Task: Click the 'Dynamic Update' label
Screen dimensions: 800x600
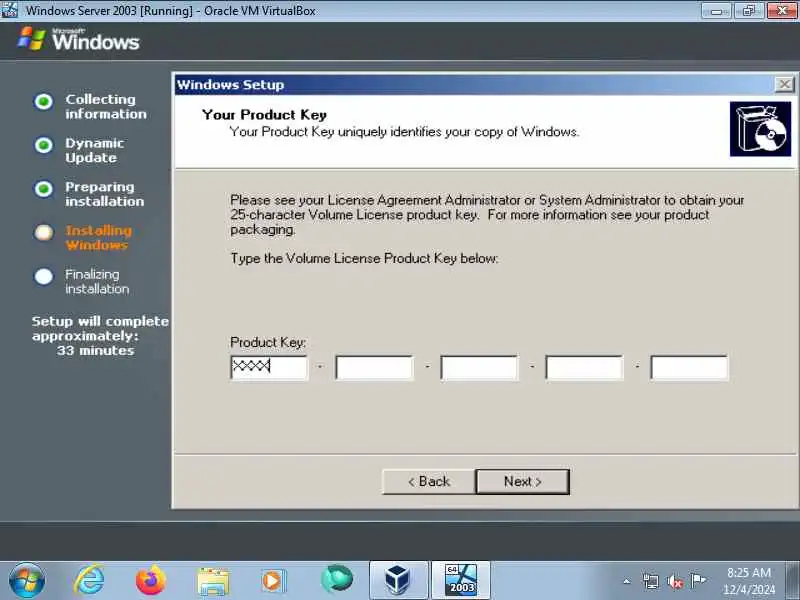Action: pos(94,150)
